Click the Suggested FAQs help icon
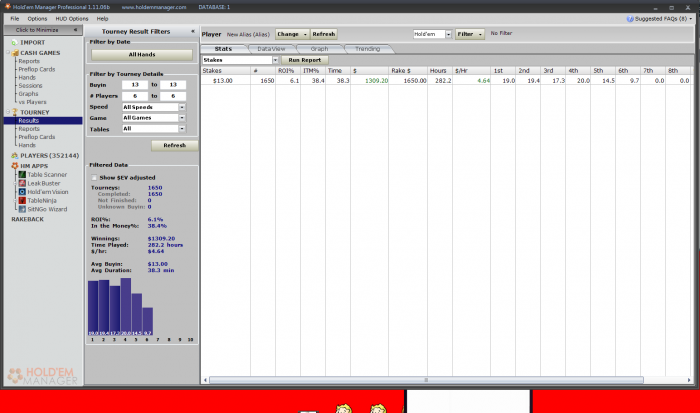The width and height of the screenshot is (700, 413). coord(630,19)
